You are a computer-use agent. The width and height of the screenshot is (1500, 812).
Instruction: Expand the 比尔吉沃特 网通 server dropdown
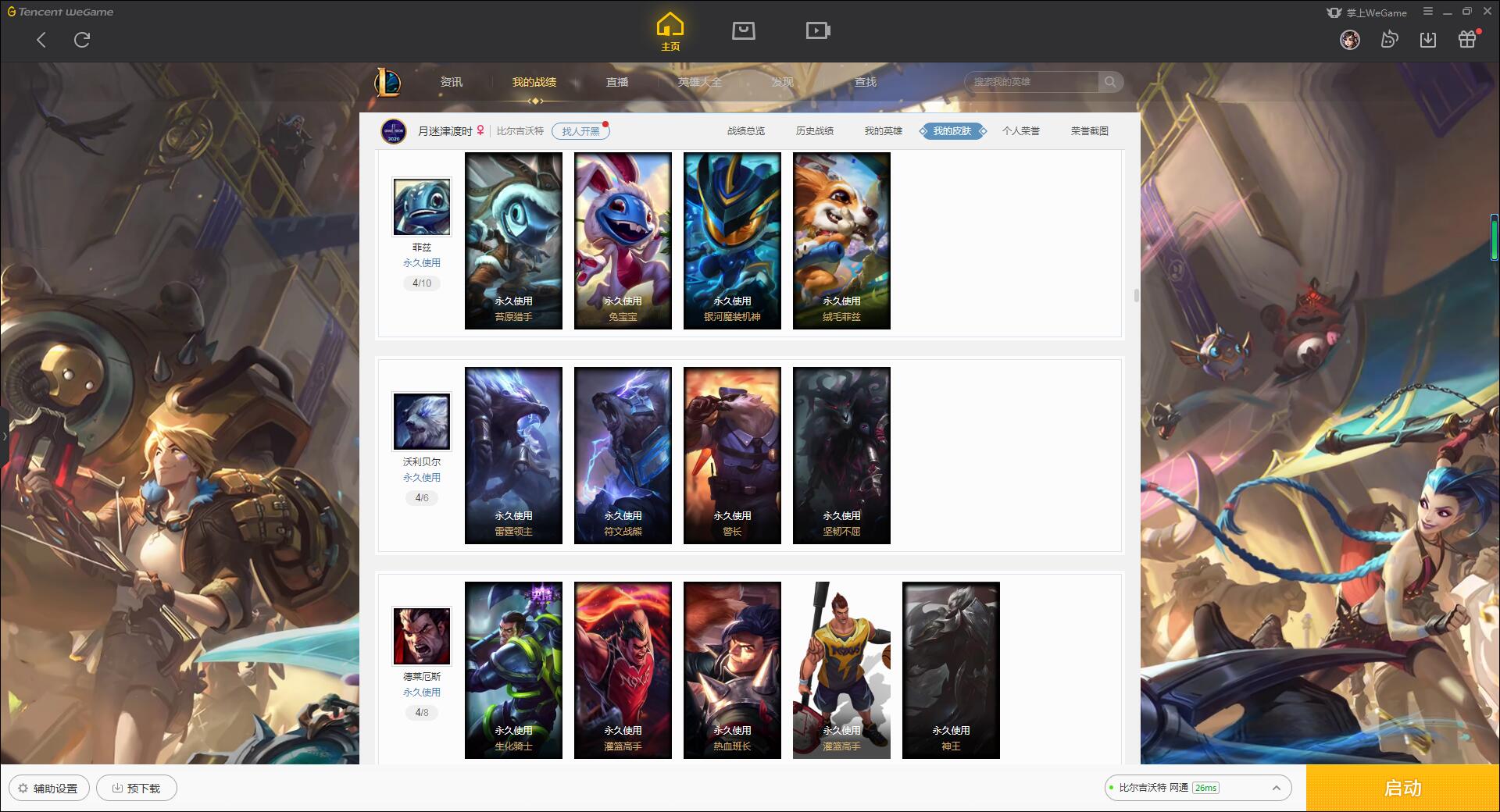tap(1197, 788)
